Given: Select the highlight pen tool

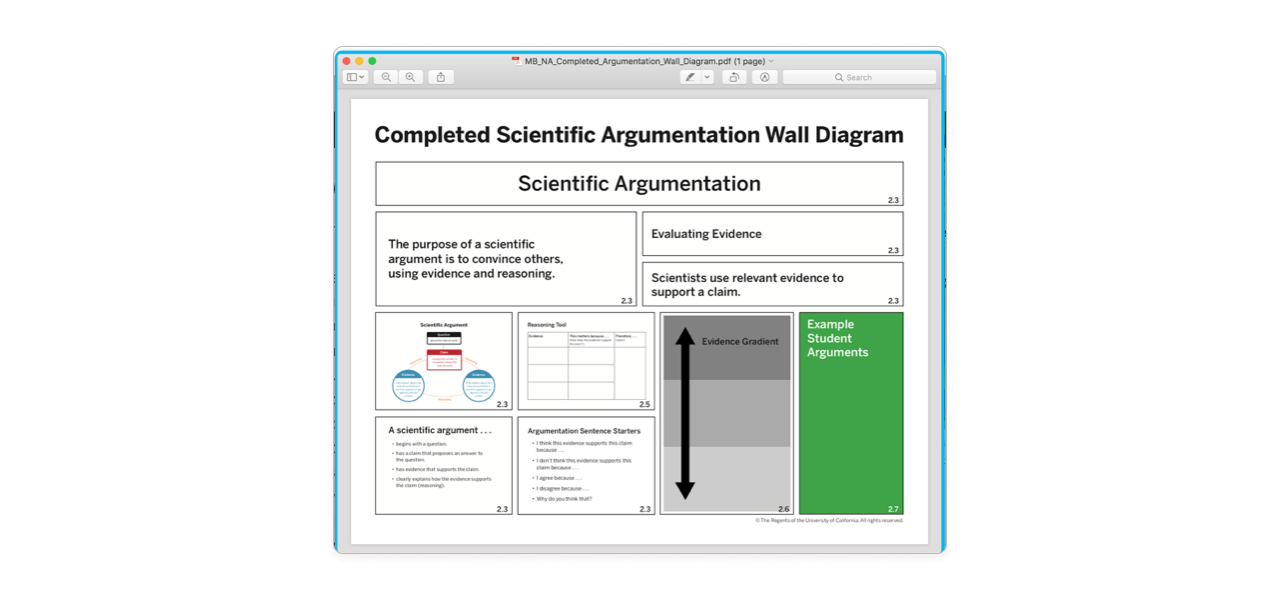Looking at the screenshot, I should point(690,77).
